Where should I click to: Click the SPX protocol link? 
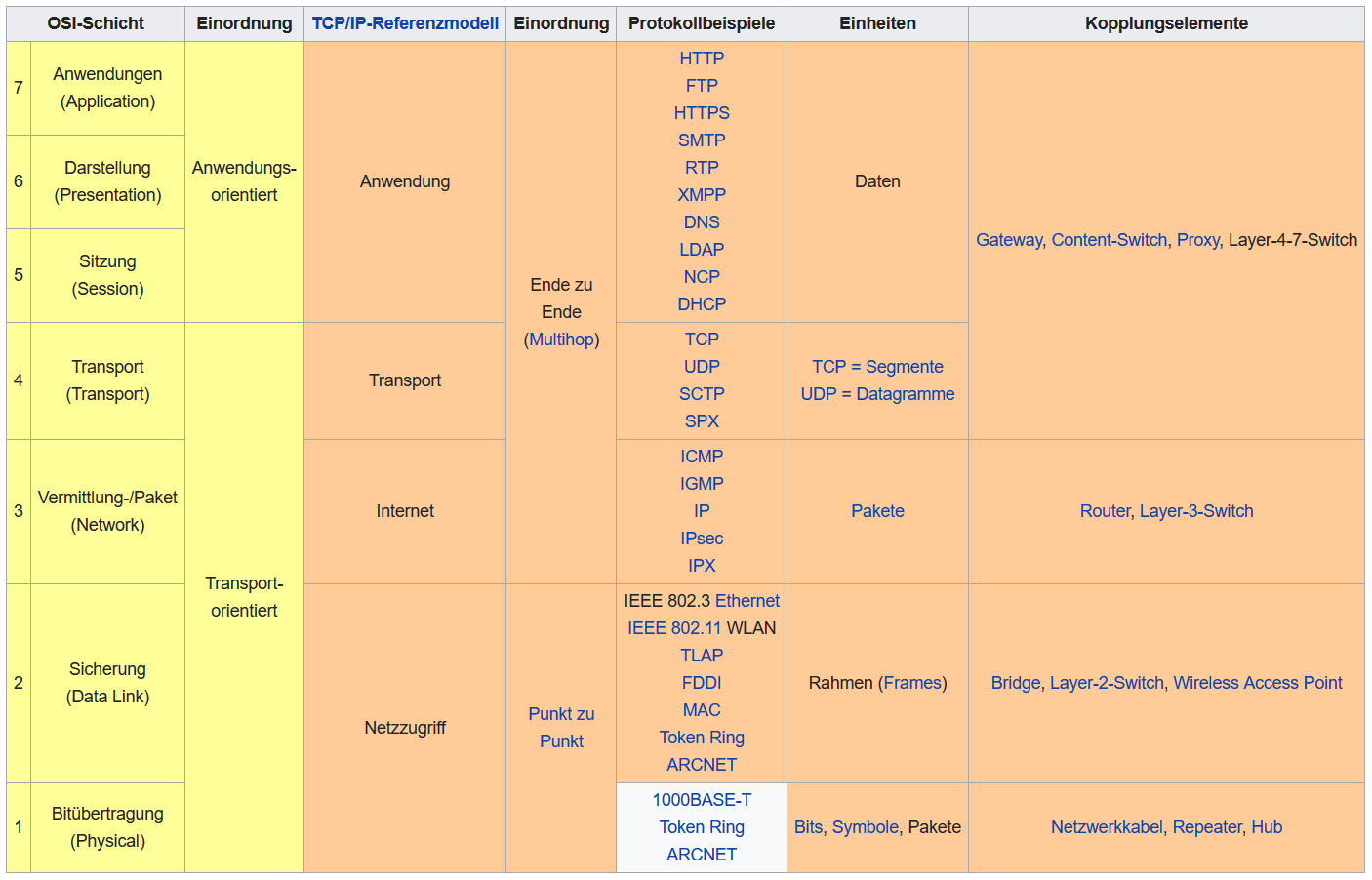(702, 421)
